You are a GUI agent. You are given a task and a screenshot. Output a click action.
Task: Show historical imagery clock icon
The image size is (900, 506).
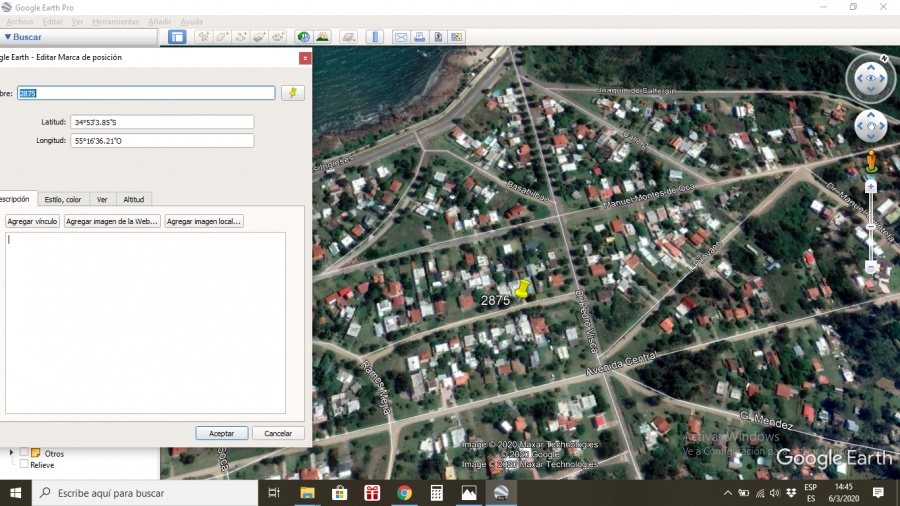(303, 37)
